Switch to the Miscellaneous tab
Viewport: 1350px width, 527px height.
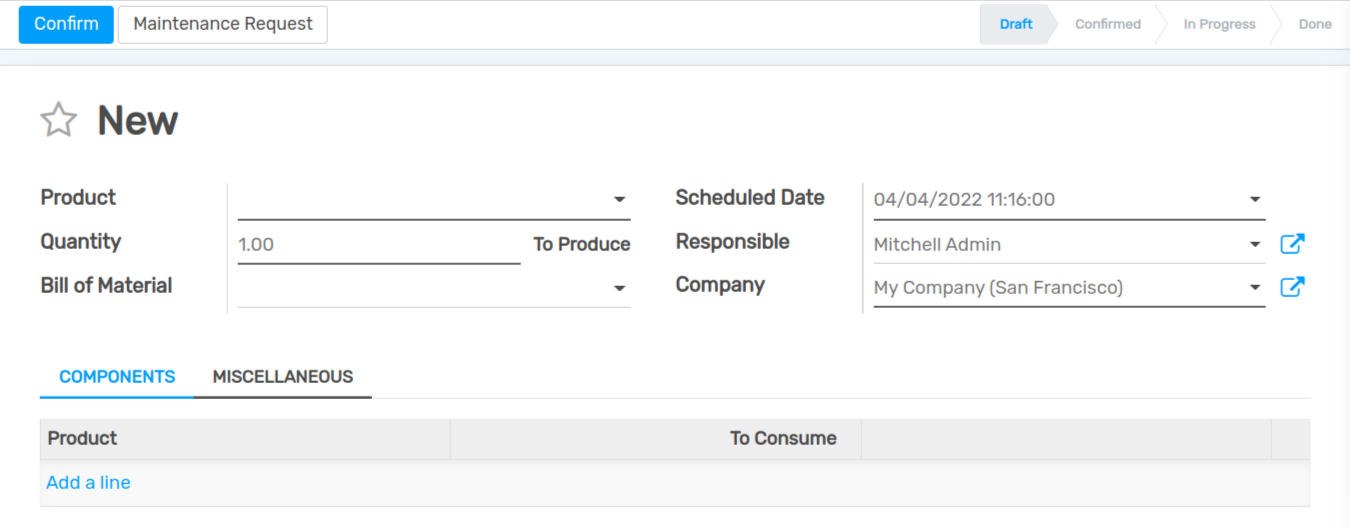pos(282,377)
